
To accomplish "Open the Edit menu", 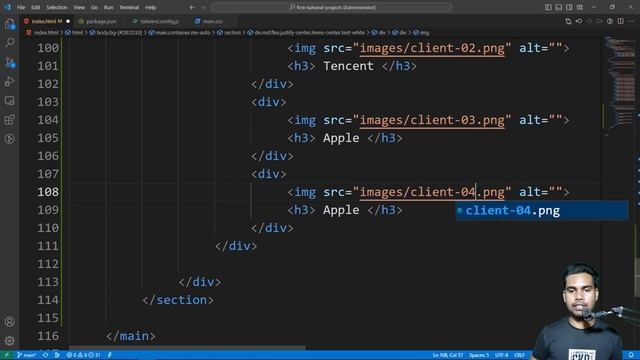I will tap(36, 7).
